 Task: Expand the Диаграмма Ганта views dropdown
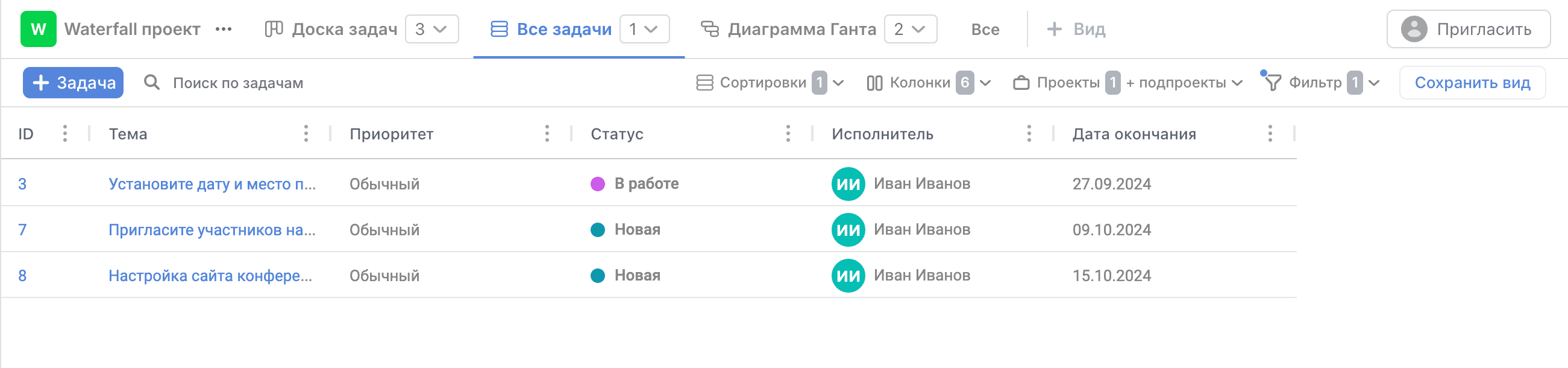(910, 28)
